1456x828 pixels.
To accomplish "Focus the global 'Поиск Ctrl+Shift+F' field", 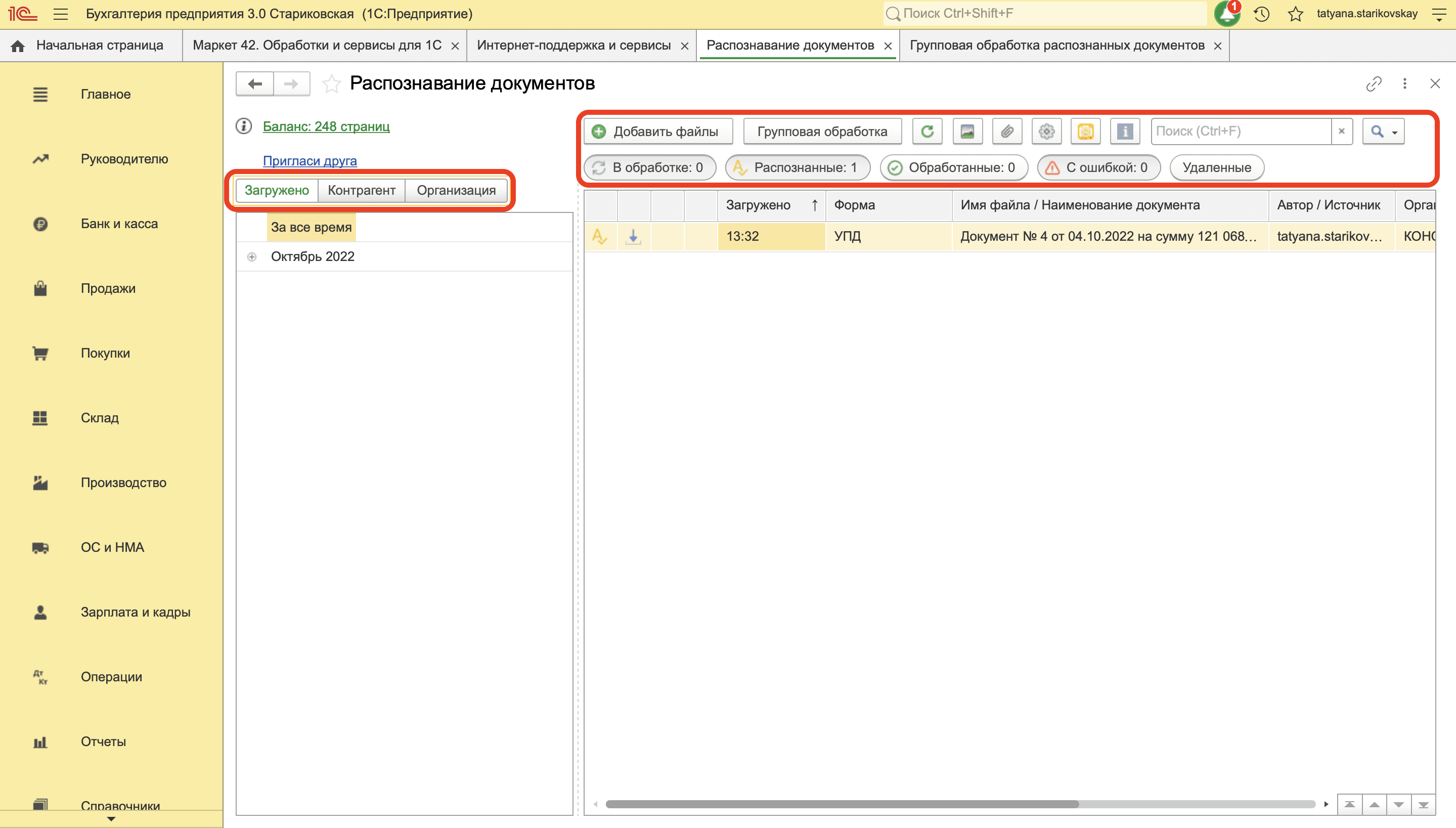I will click(1045, 14).
